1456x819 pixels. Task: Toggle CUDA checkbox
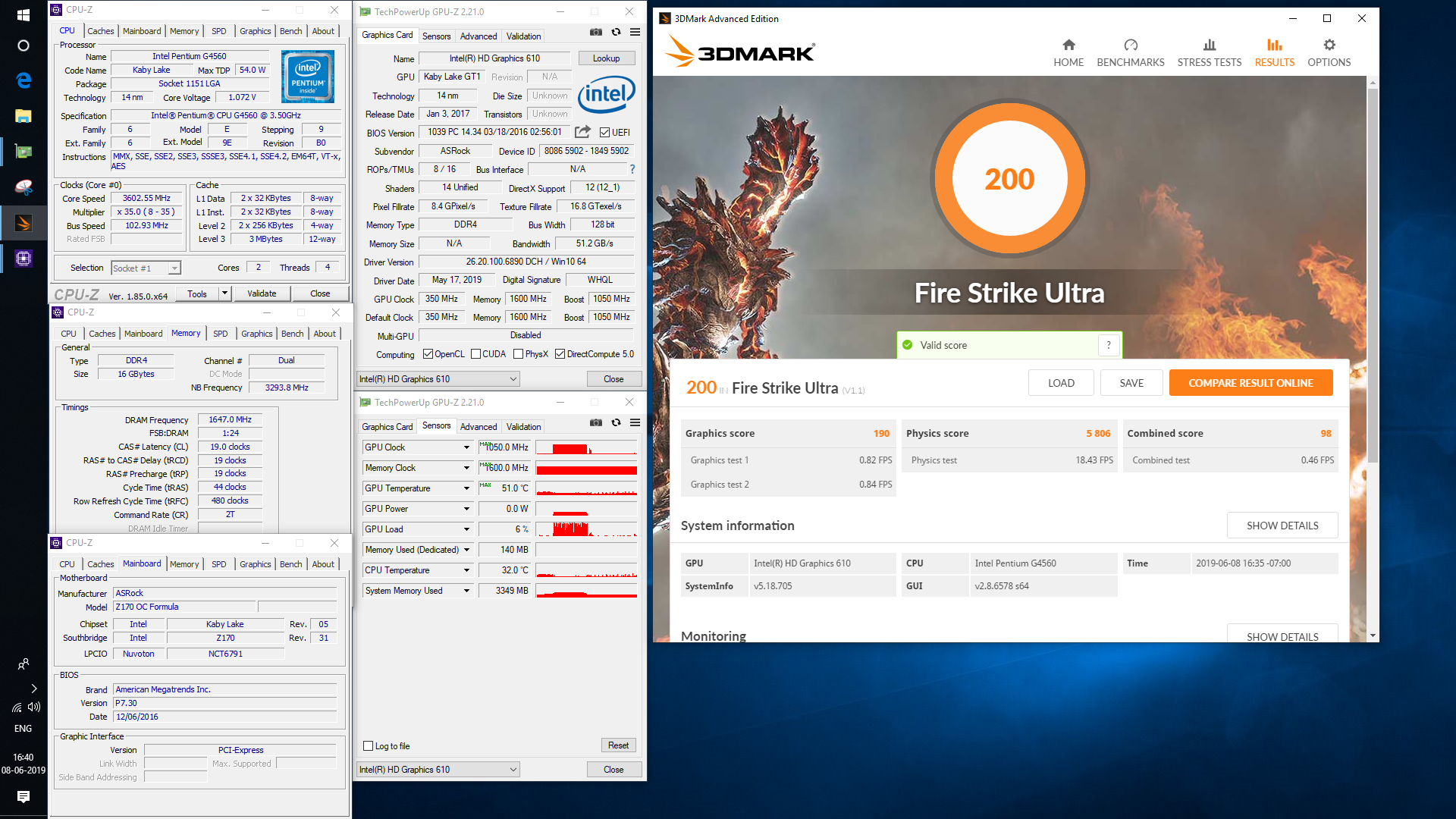pyautogui.click(x=476, y=354)
